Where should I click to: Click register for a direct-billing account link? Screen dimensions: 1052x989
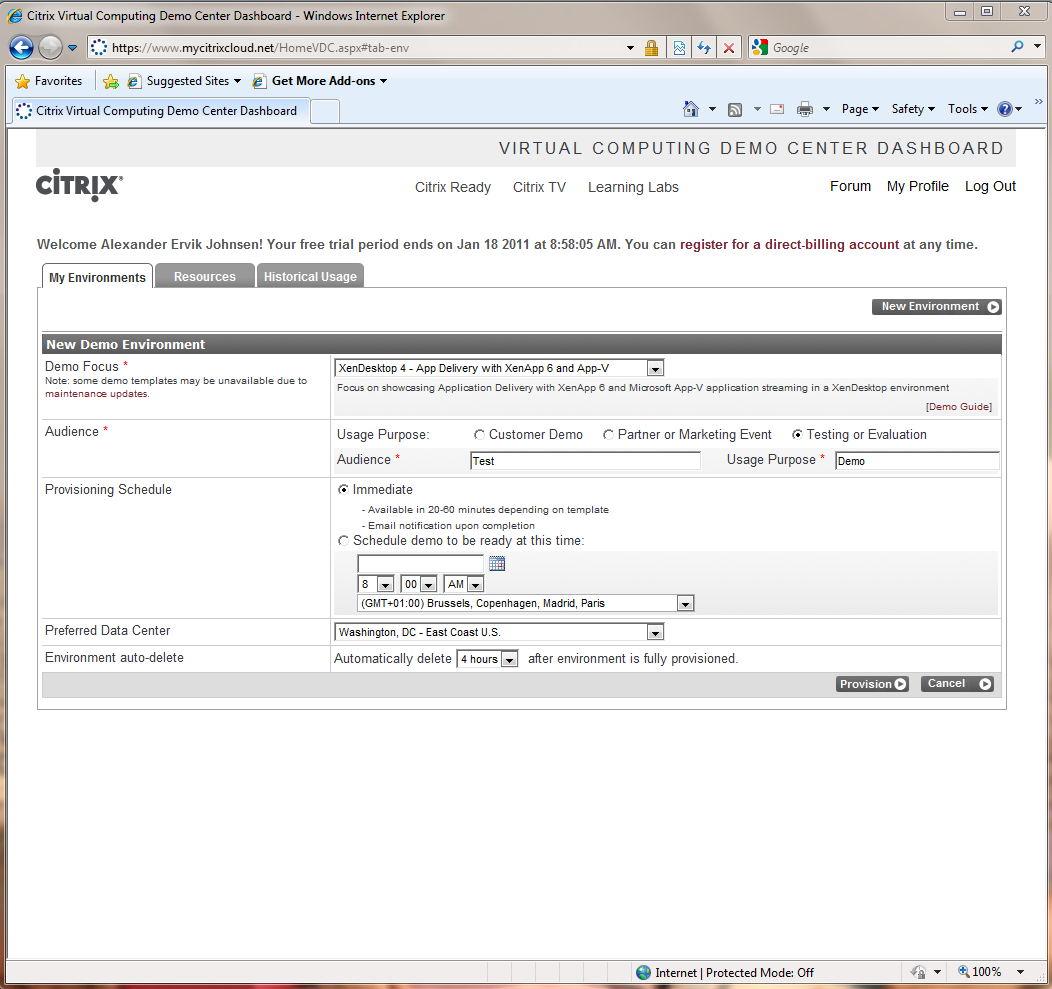click(790, 245)
